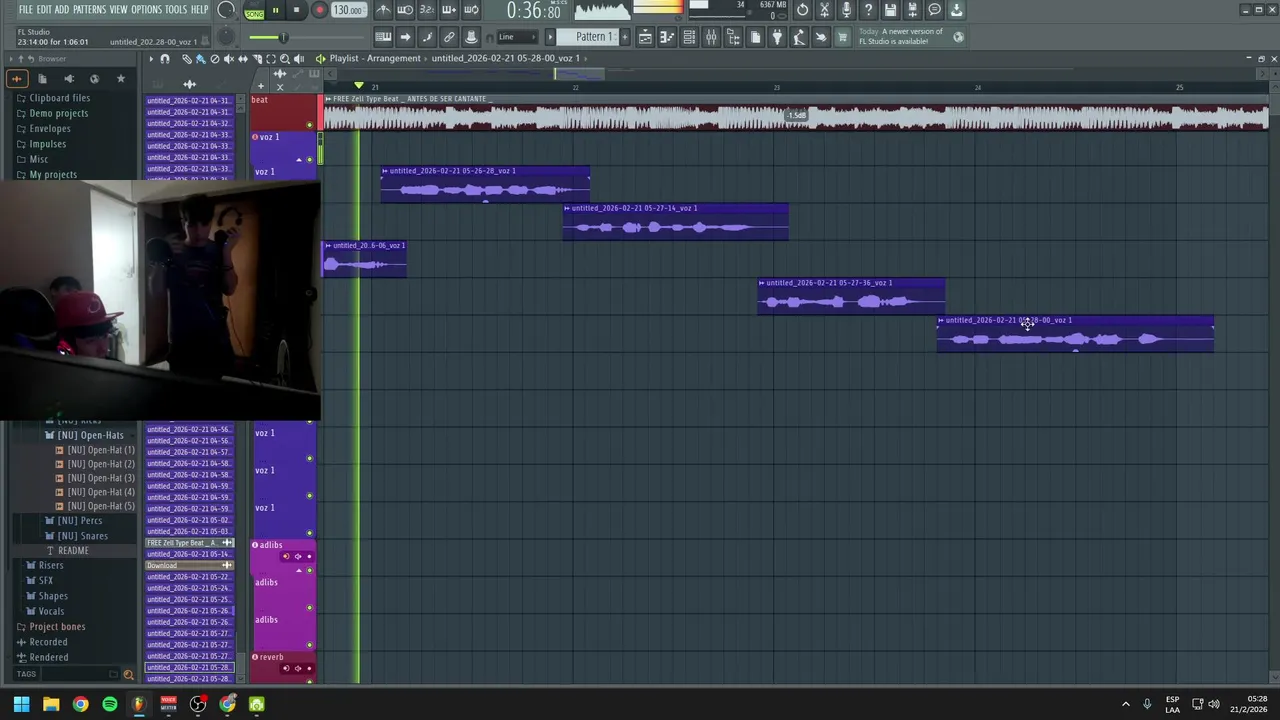This screenshot has width=1280, height=720.
Task: Select the playlist Draw pencil tool
Action: tap(187, 59)
